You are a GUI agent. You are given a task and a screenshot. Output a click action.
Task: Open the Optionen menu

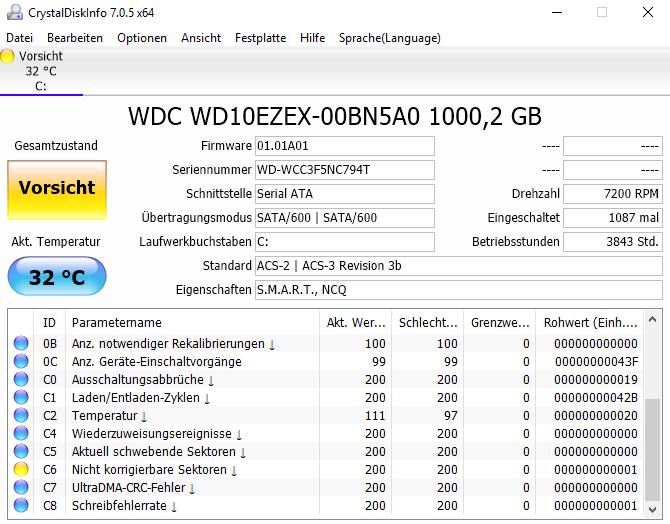click(142, 38)
